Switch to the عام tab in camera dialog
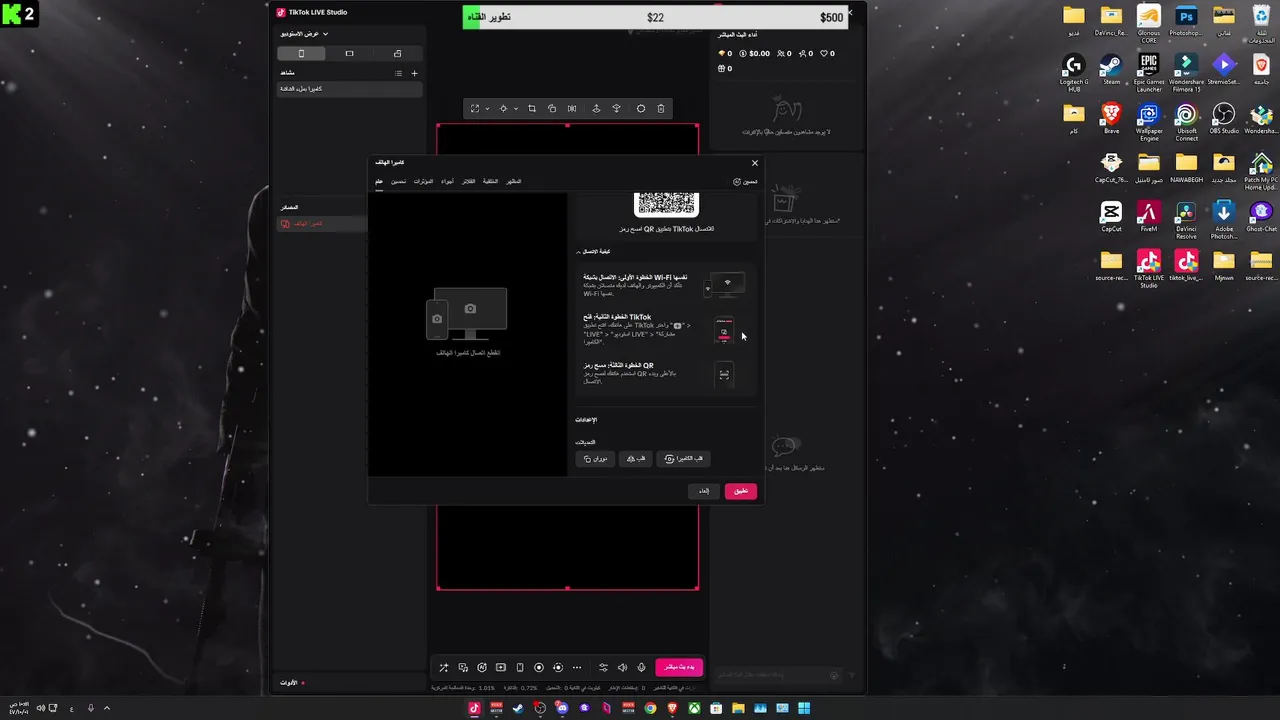This screenshot has width=1280, height=720. (379, 181)
